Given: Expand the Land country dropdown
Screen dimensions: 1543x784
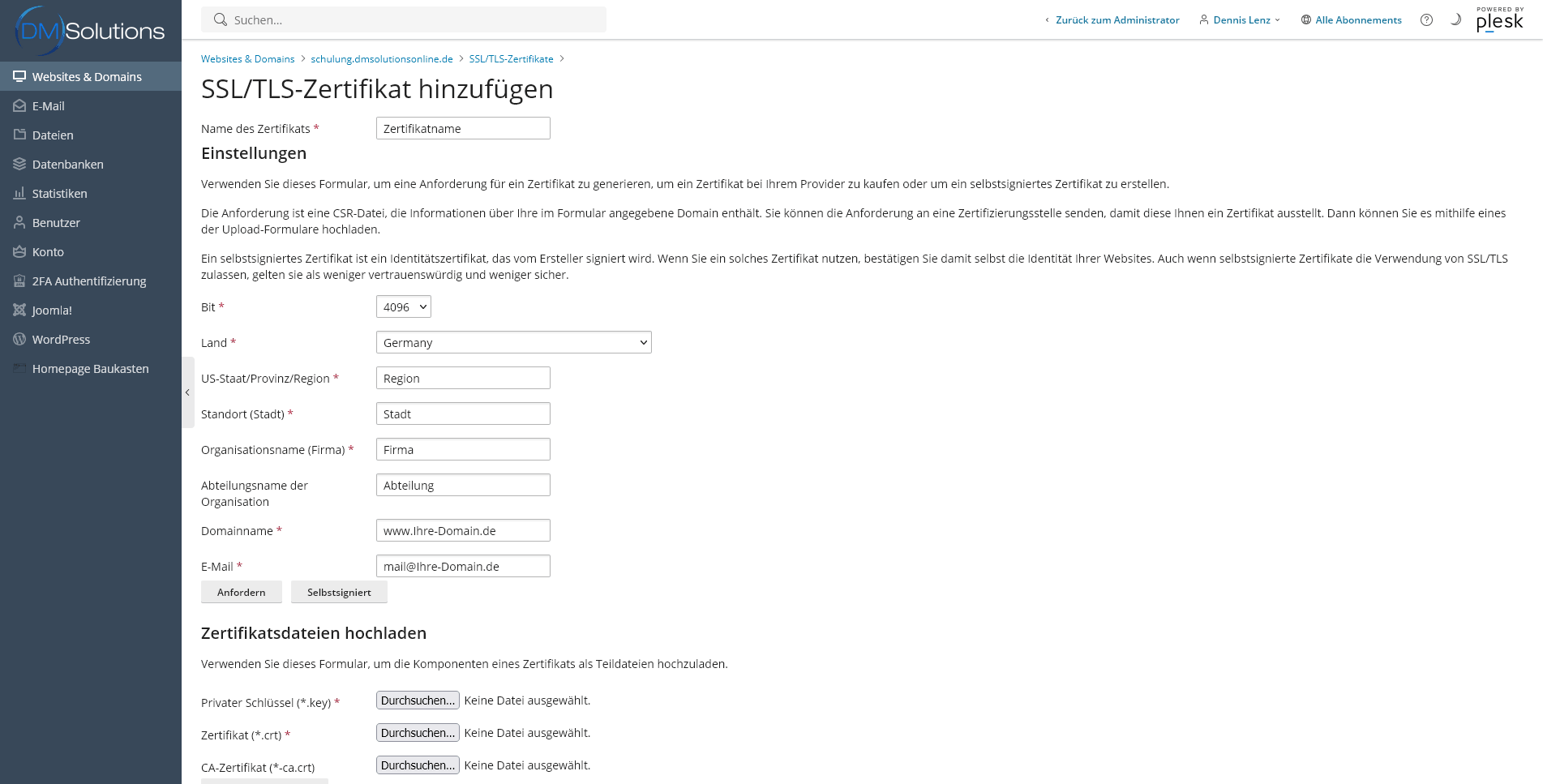Looking at the screenshot, I should point(513,343).
